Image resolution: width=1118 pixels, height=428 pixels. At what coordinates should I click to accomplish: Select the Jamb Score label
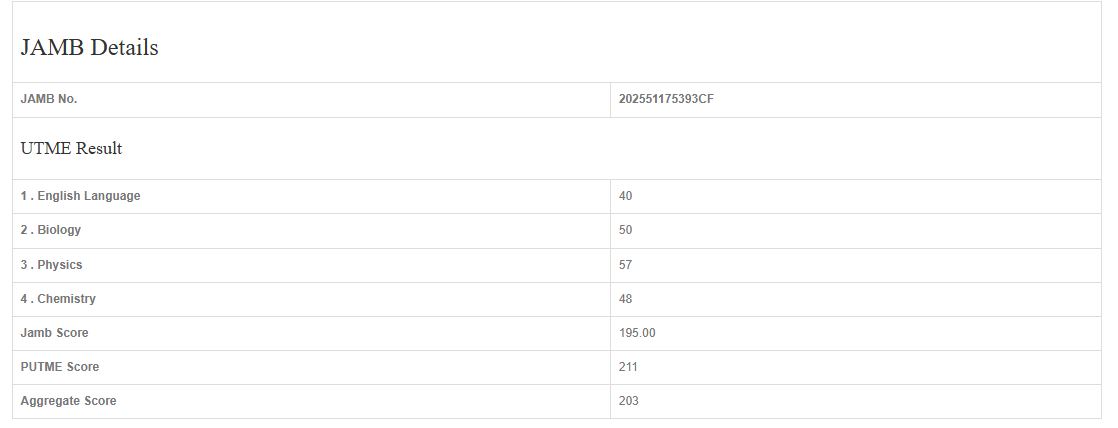(x=54, y=333)
